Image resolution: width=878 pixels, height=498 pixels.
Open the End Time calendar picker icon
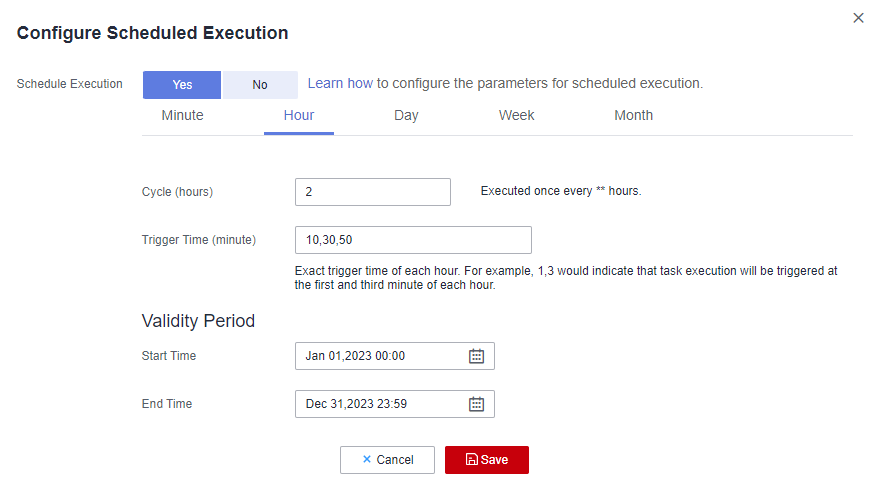click(x=477, y=404)
